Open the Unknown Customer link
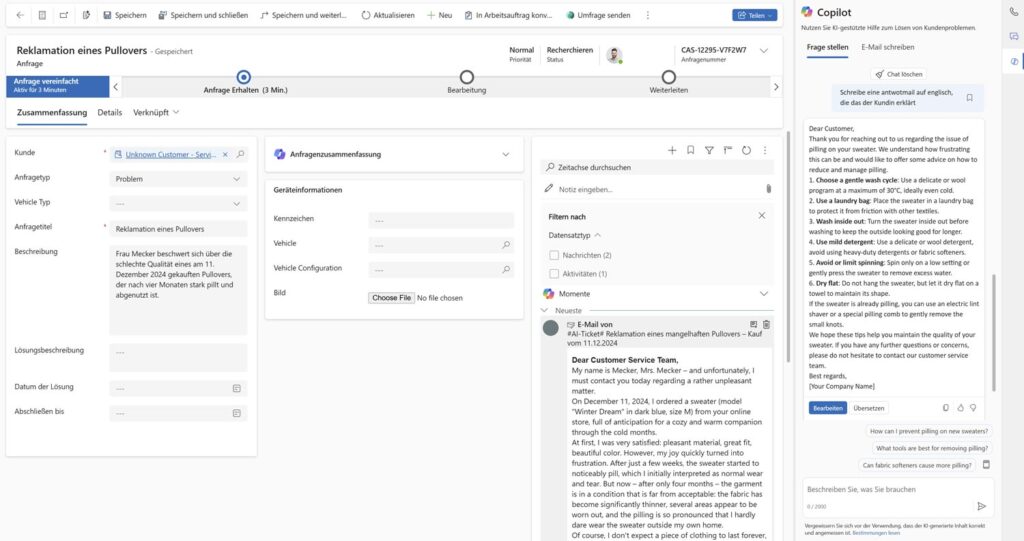Screen dimensions: 1024x541 click(166, 154)
